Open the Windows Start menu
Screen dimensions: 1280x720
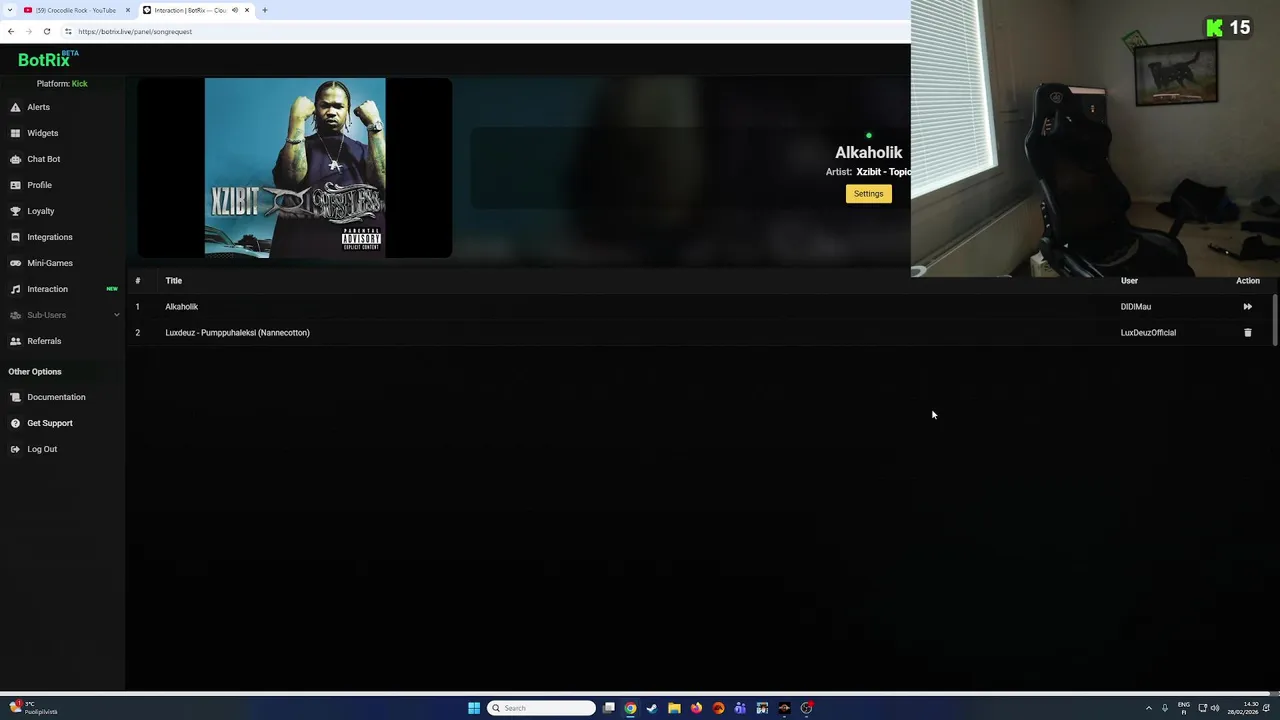pos(474,708)
